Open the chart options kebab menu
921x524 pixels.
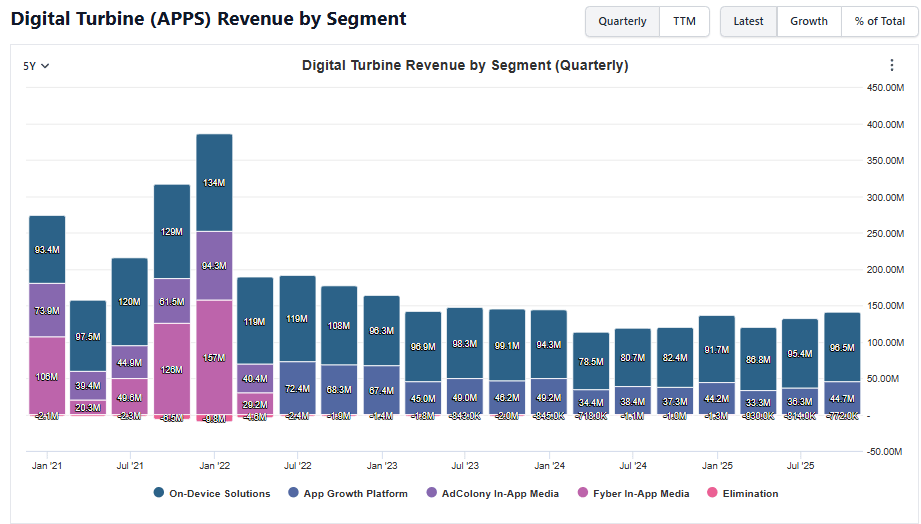pos(892,65)
